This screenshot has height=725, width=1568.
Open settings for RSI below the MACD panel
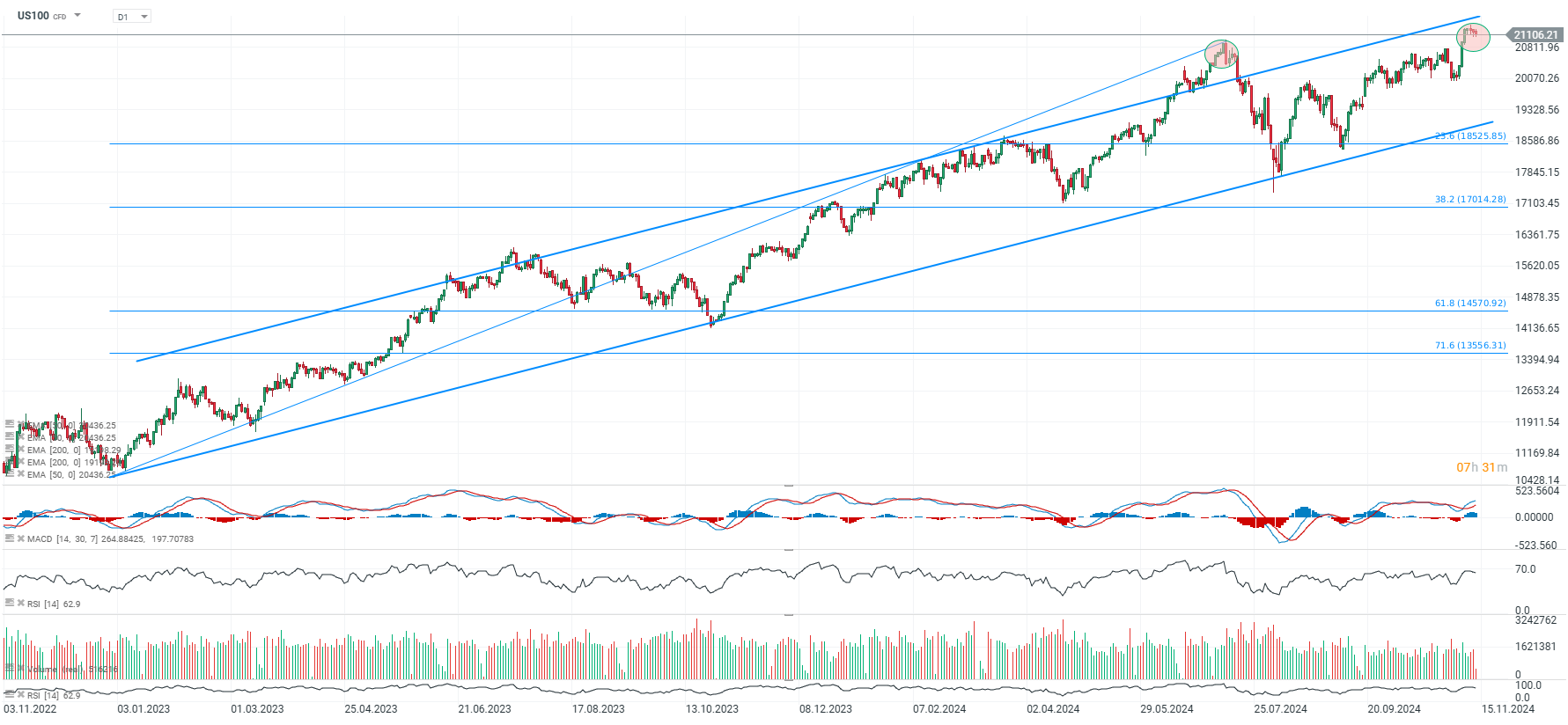click(10, 604)
